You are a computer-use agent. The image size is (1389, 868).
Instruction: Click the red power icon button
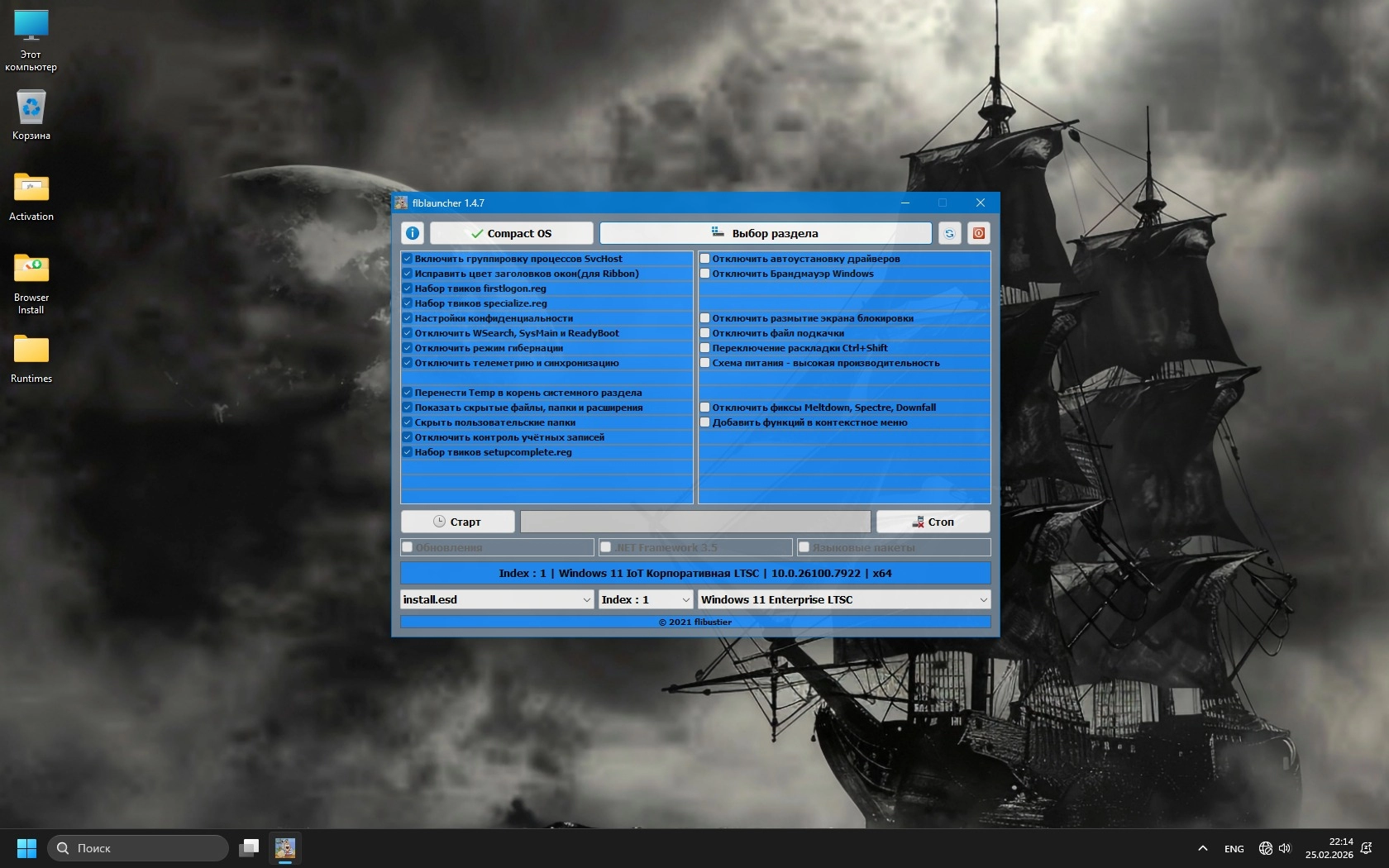coord(978,233)
